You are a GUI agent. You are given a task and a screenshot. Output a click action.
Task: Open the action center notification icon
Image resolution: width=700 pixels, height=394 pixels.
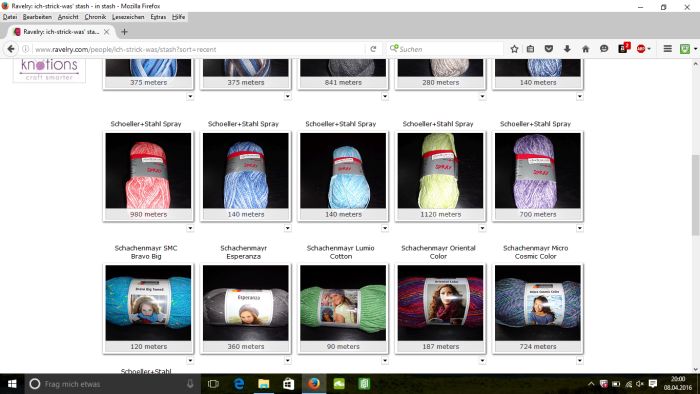(x=653, y=384)
